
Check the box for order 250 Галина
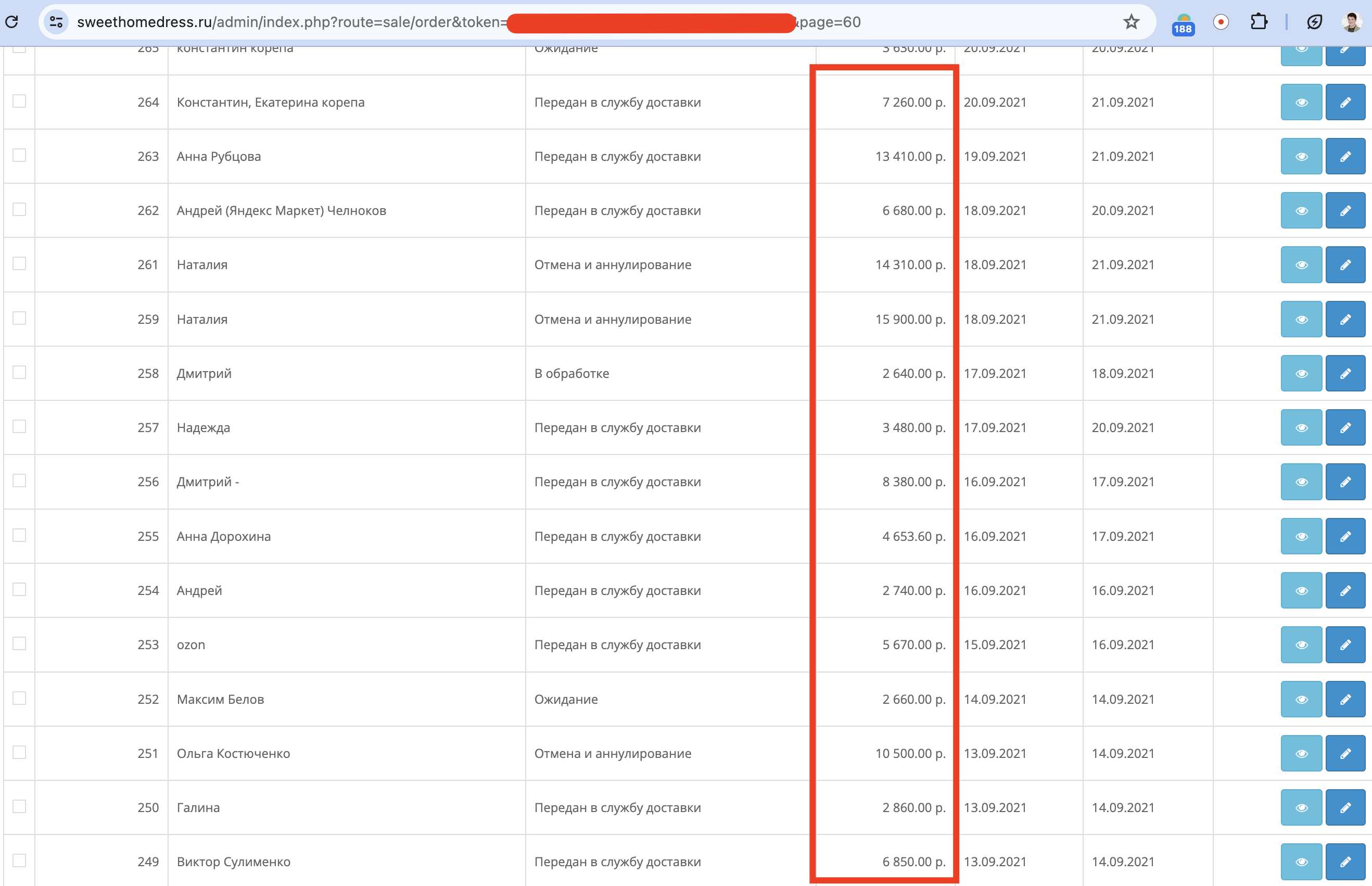tap(19, 806)
